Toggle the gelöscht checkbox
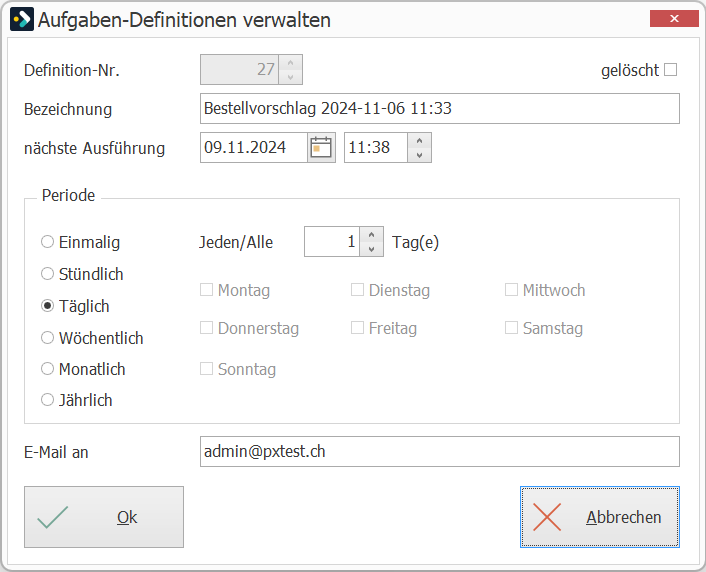 [x=670, y=70]
